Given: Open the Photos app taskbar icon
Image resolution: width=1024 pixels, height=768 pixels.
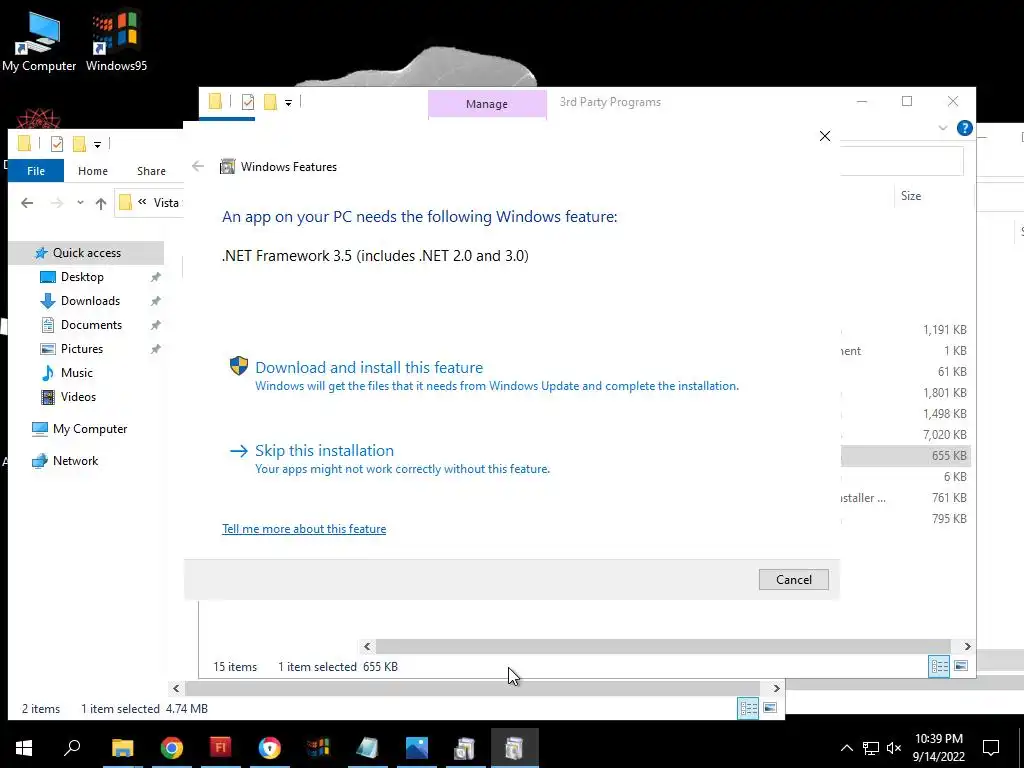Looking at the screenshot, I should pyautogui.click(x=416, y=748).
